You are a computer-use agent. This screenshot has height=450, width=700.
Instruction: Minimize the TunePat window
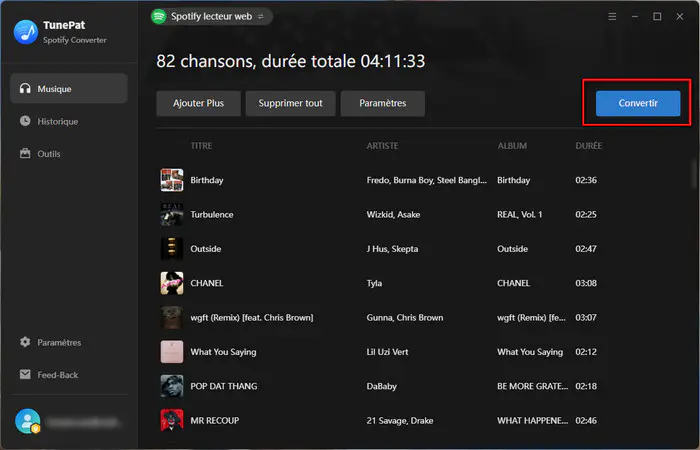coord(634,17)
